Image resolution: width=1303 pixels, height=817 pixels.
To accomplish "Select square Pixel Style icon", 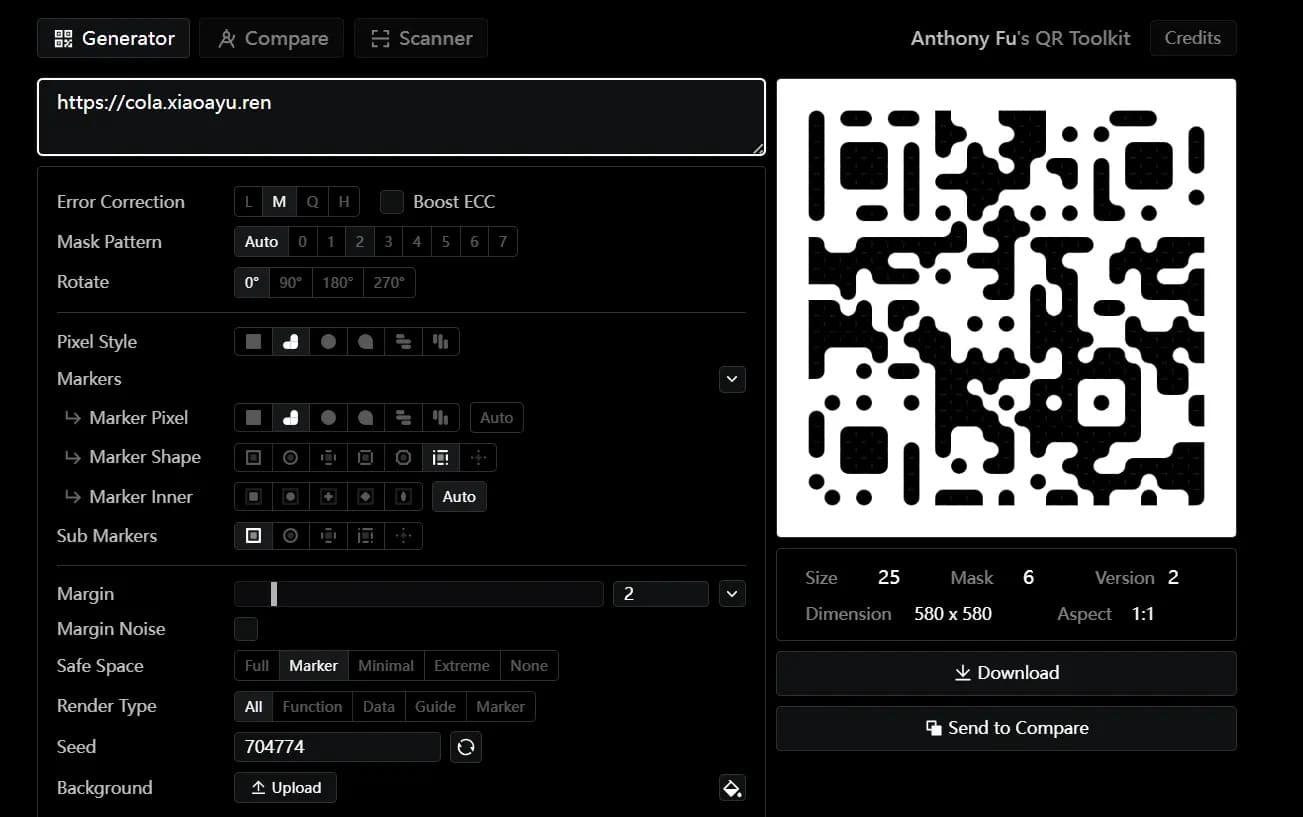I will 253,341.
